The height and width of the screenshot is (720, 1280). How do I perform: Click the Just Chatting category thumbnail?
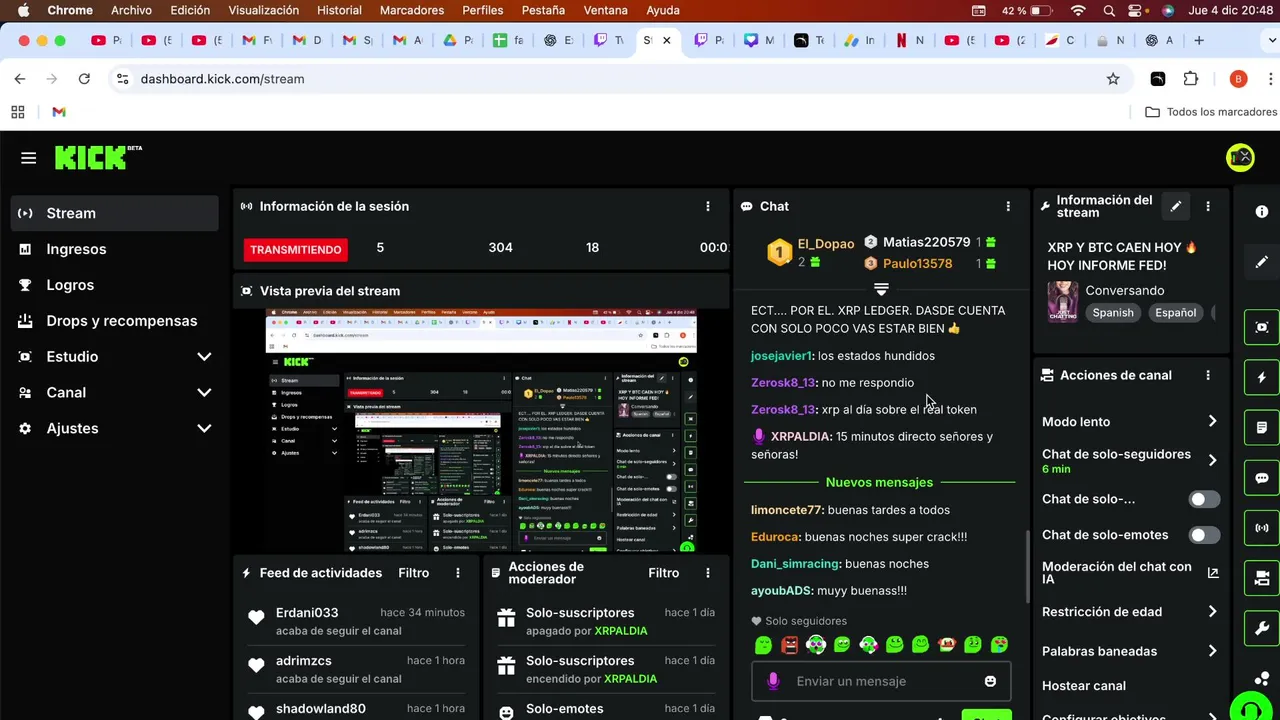click(x=1062, y=302)
